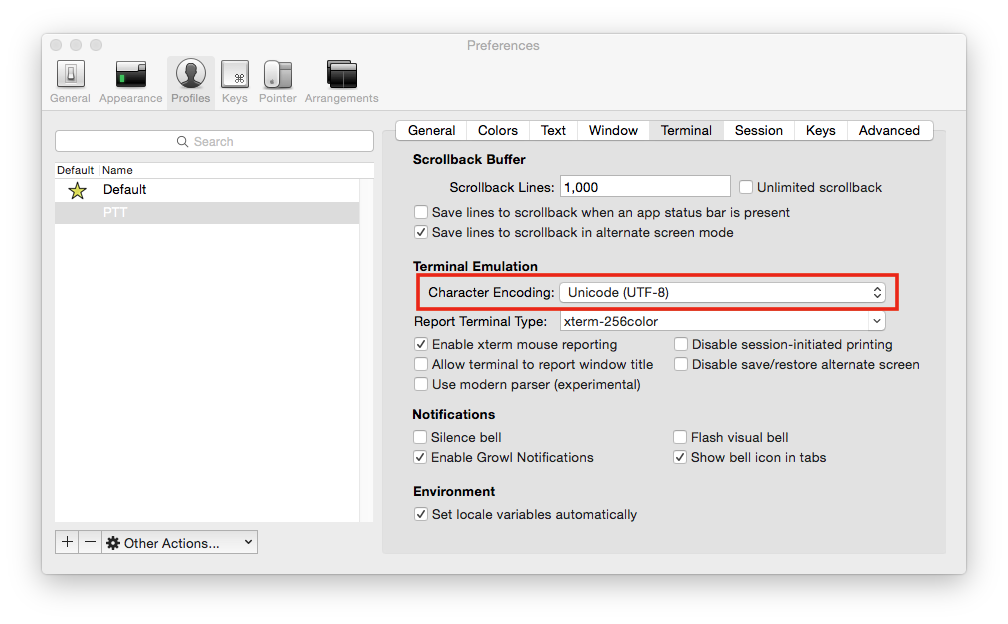Open the Other Actions dropdown menu

pyautogui.click(x=180, y=542)
